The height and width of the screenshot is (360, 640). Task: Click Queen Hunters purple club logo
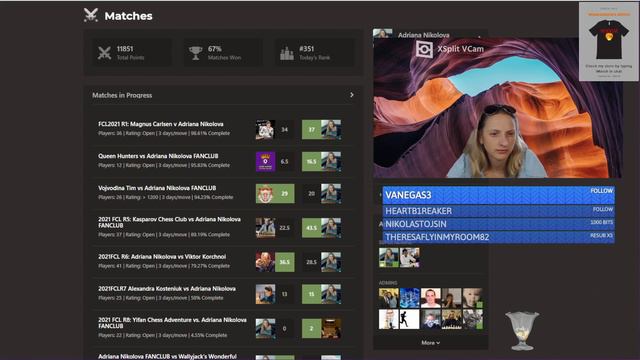pos(265,162)
